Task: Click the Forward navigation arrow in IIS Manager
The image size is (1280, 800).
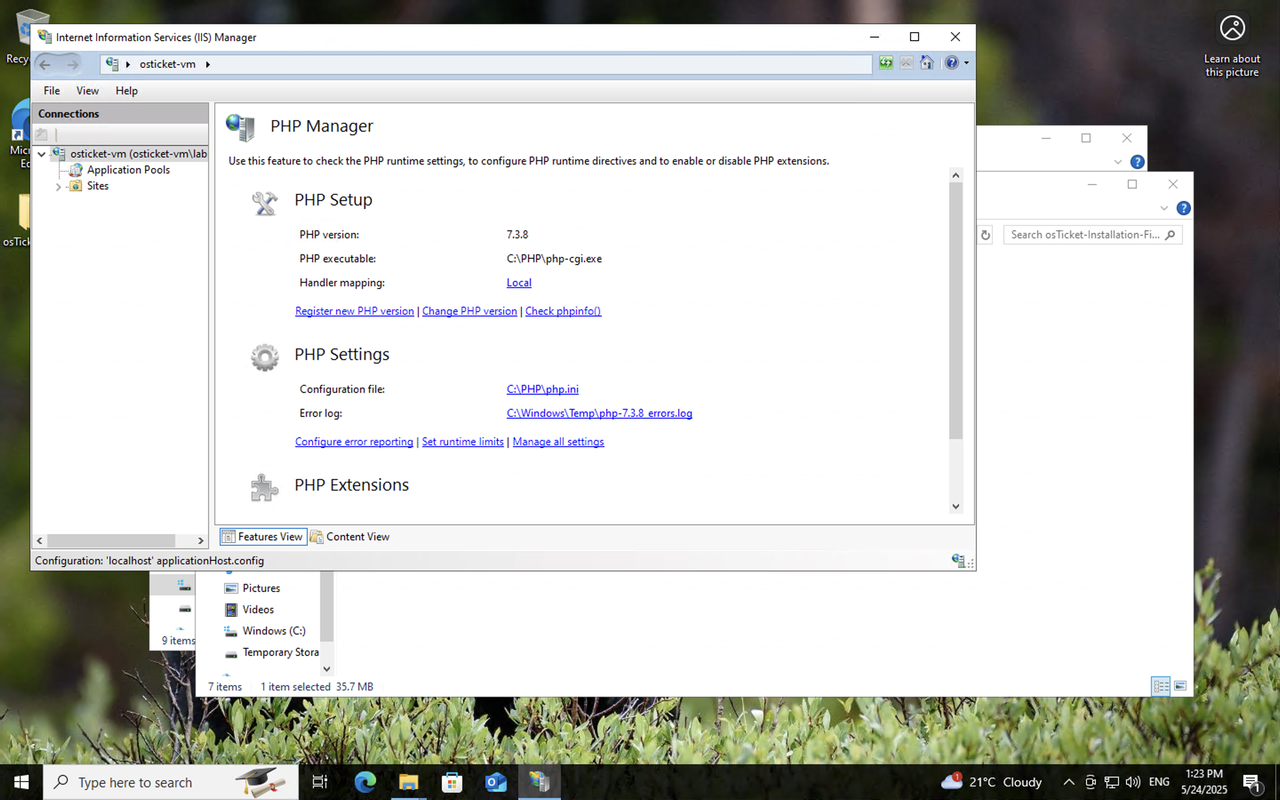Action: (x=72, y=64)
